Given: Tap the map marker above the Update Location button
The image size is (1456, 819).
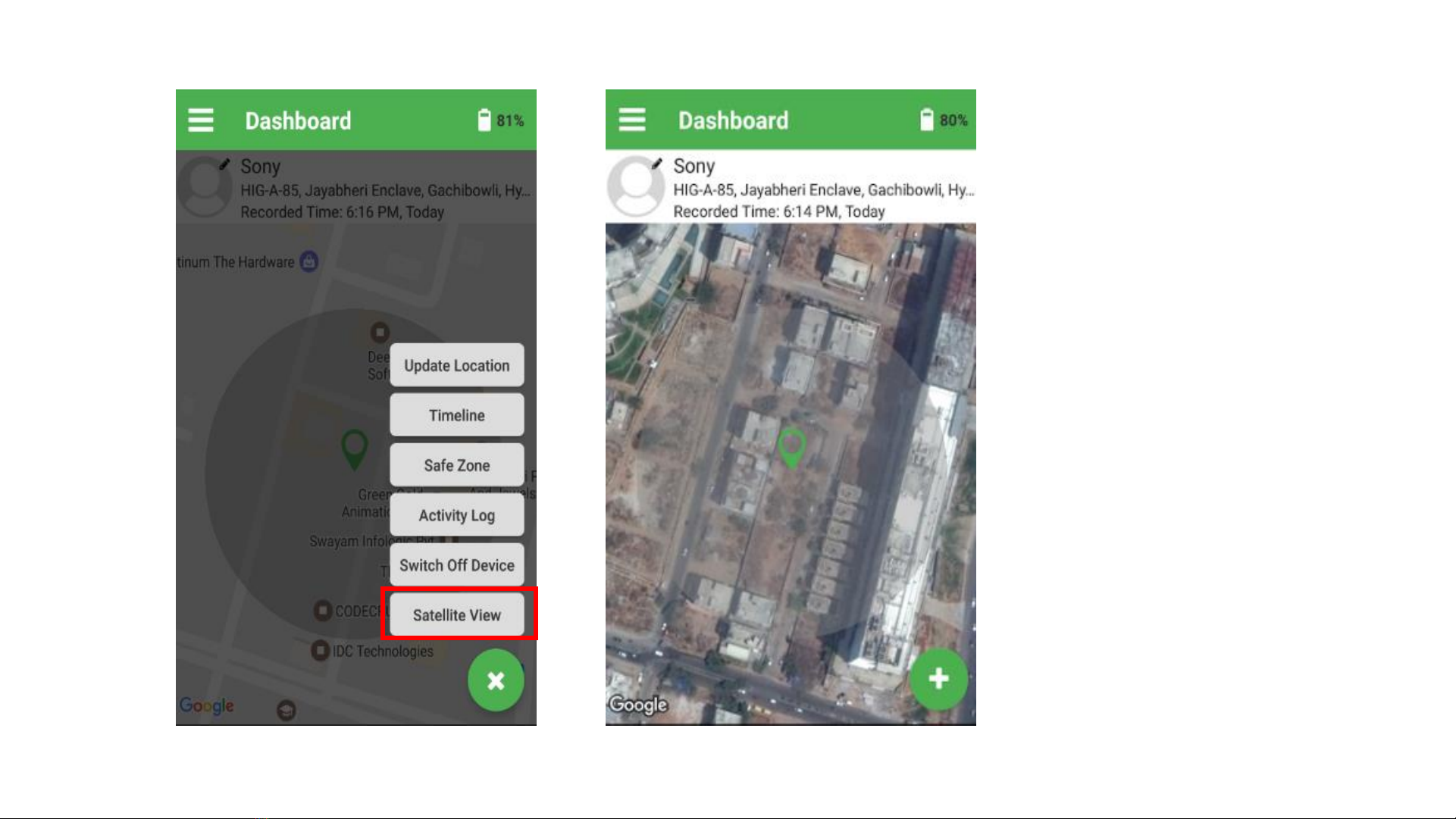Looking at the screenshot, I should pyautogui.click(x=380, y=333).
